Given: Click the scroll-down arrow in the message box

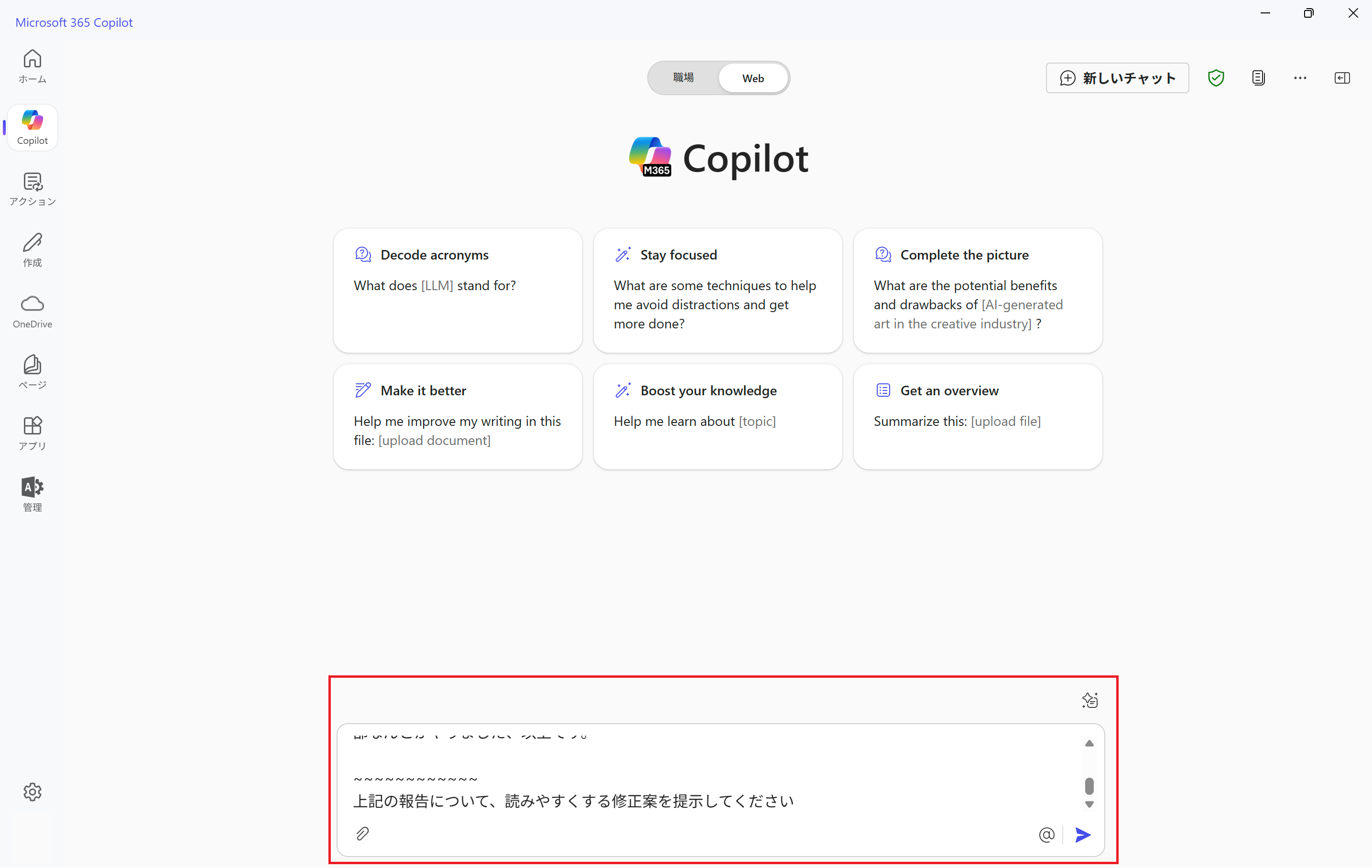Looking at the screenshot, I should [1089, 804].
